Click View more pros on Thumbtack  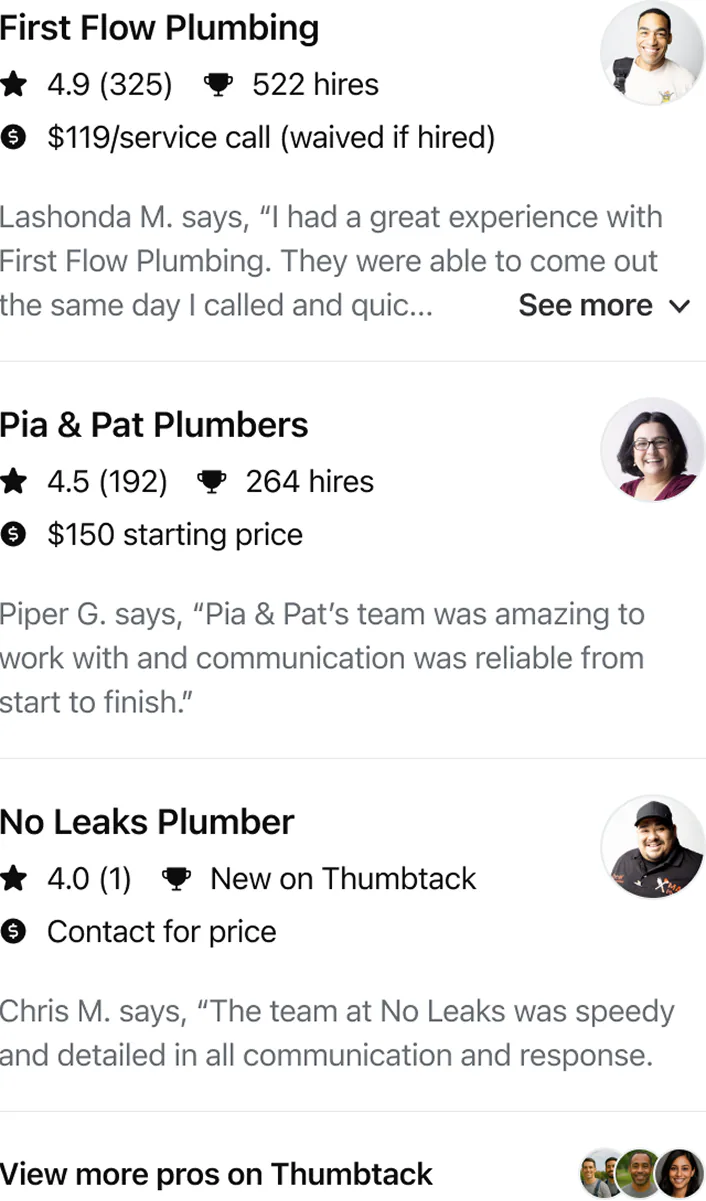point(215,1174)
